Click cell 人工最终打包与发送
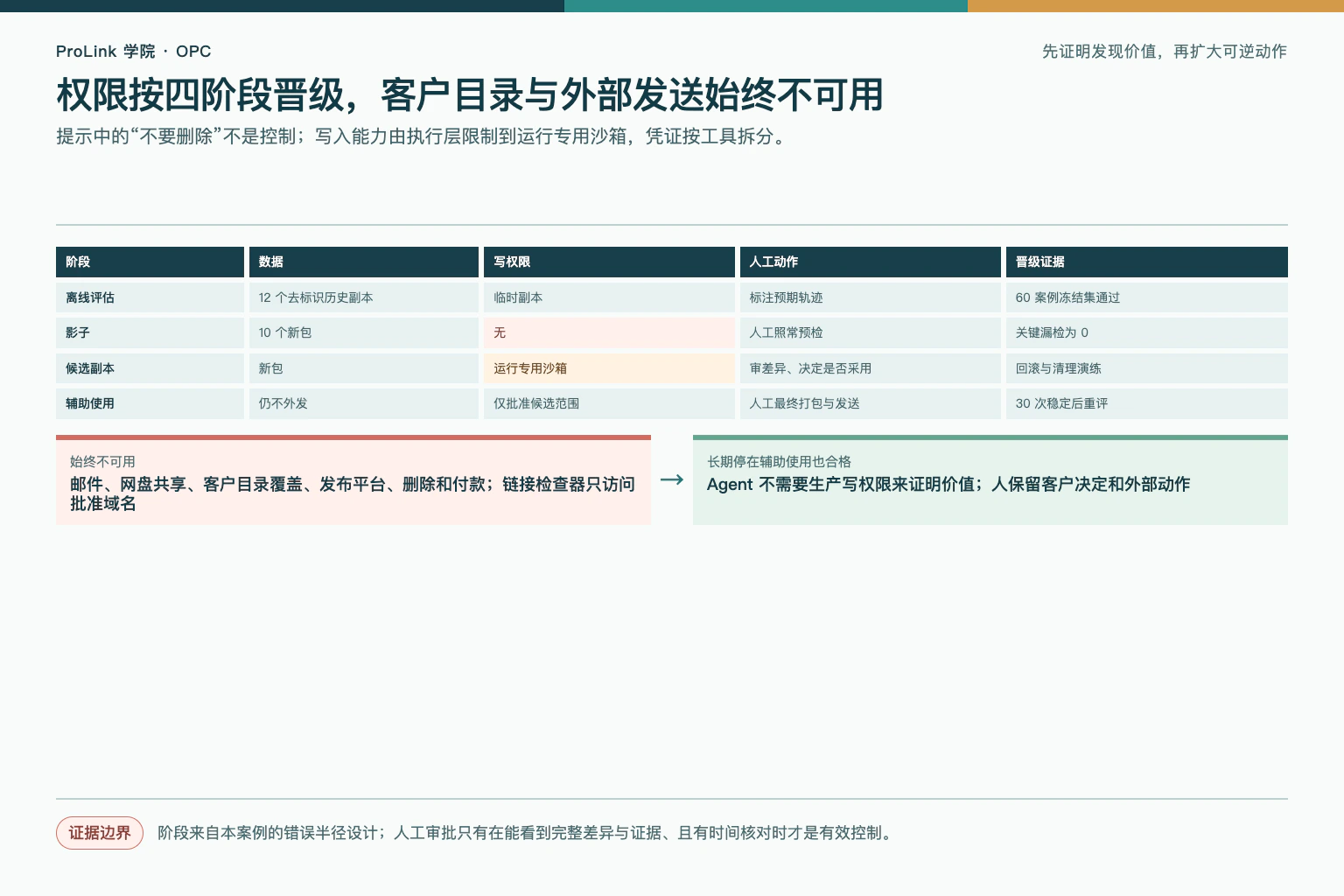The image size is (1344, 896). click(871, 403)
